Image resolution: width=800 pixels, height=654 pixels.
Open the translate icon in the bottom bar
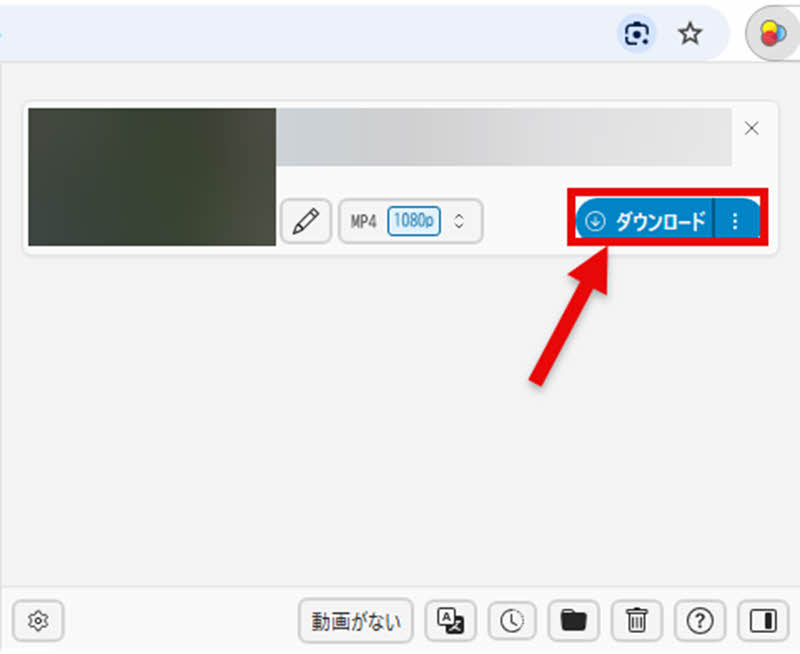coord(451,621)
